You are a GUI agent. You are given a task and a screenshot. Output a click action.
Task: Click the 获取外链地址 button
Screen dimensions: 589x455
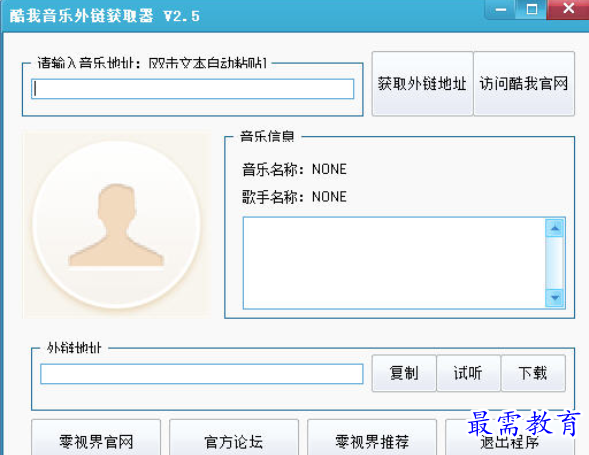pyautogui.click(x=422, y=83)
